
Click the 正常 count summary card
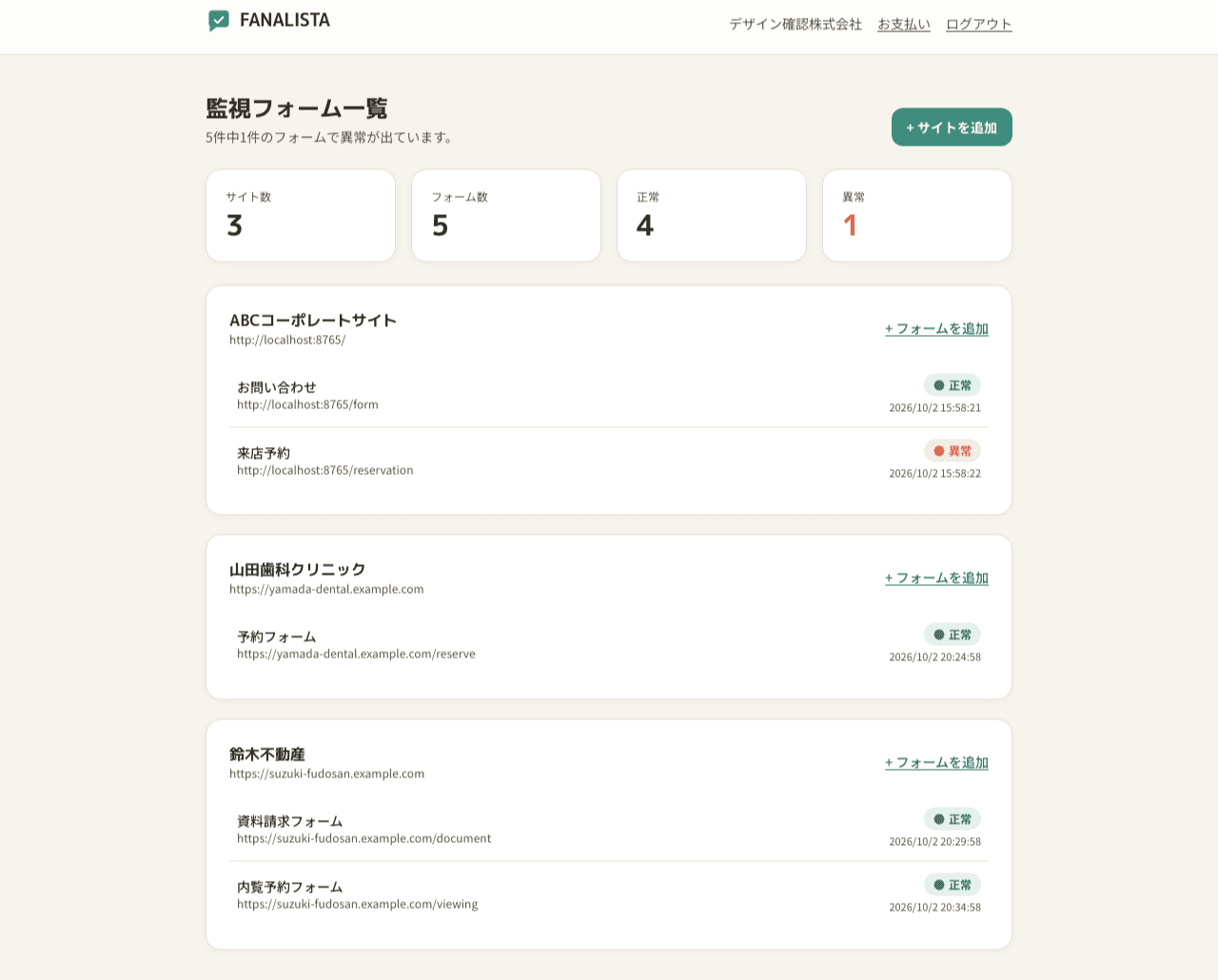[712, 216]
